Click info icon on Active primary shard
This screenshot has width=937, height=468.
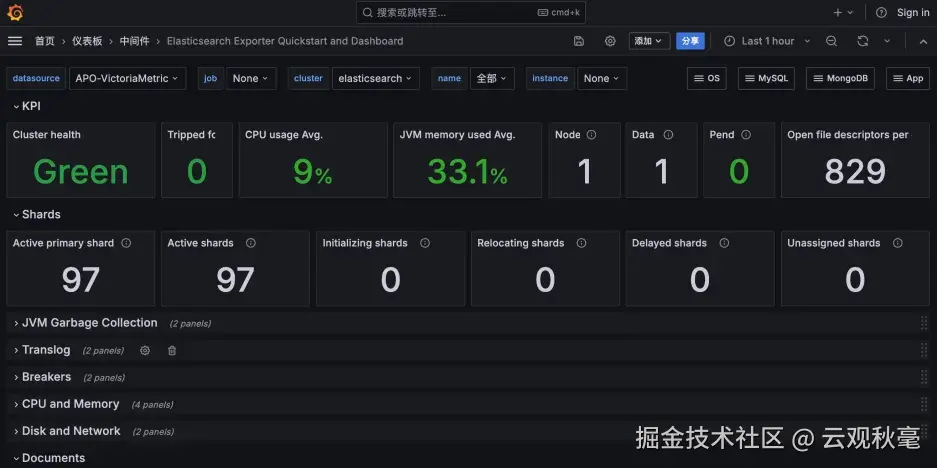click(x=126, y=243)
